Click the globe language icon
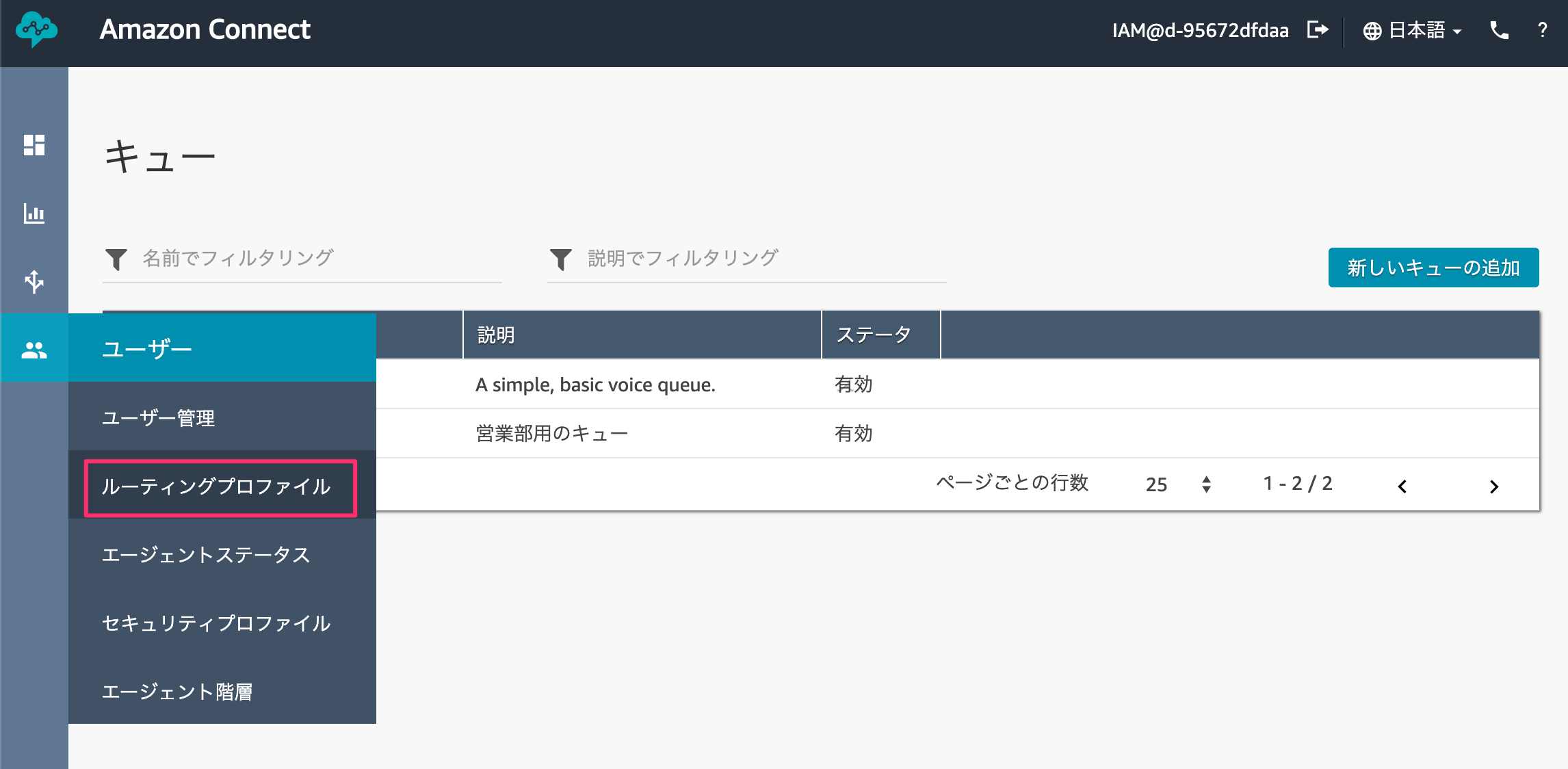 pos(1372,31)
